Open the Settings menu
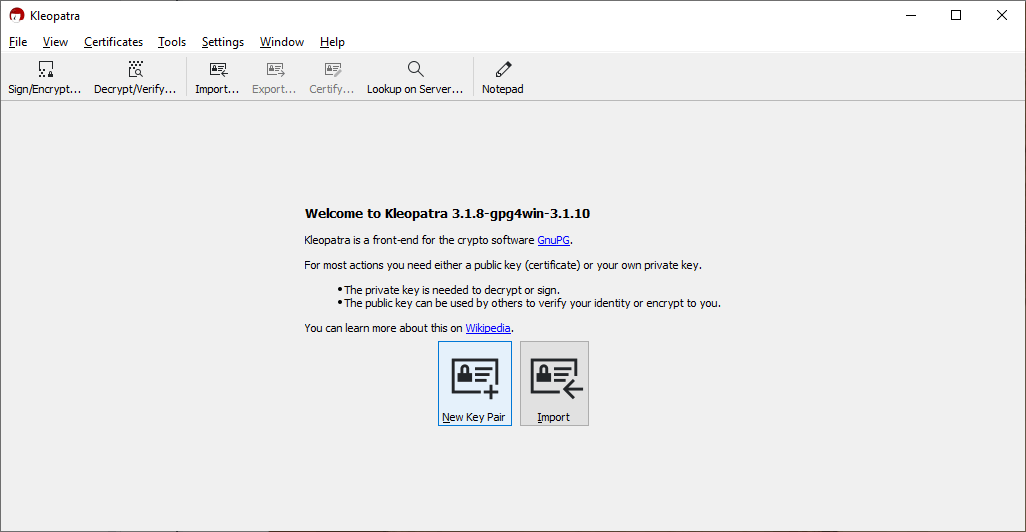Screen dimensions: 1026x532 [x=222, y=42]
